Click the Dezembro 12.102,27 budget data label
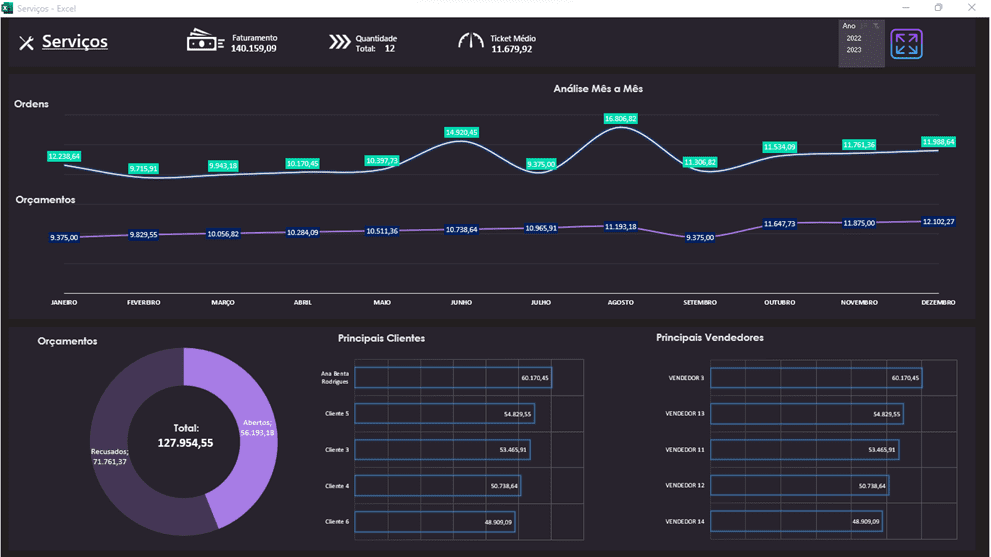 pyautogui.click(x=937, y=222)
